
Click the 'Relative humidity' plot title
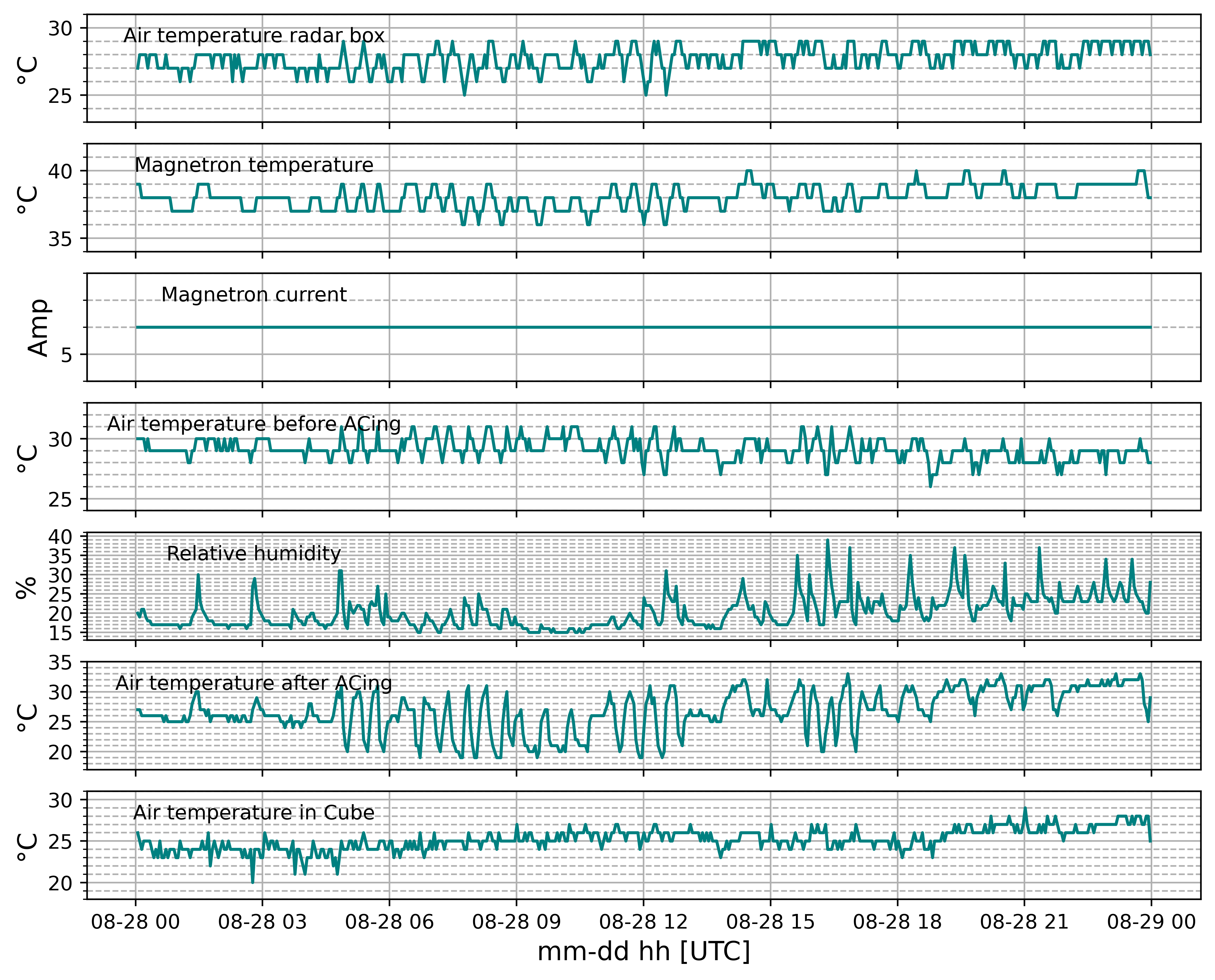tap(254, 554)
